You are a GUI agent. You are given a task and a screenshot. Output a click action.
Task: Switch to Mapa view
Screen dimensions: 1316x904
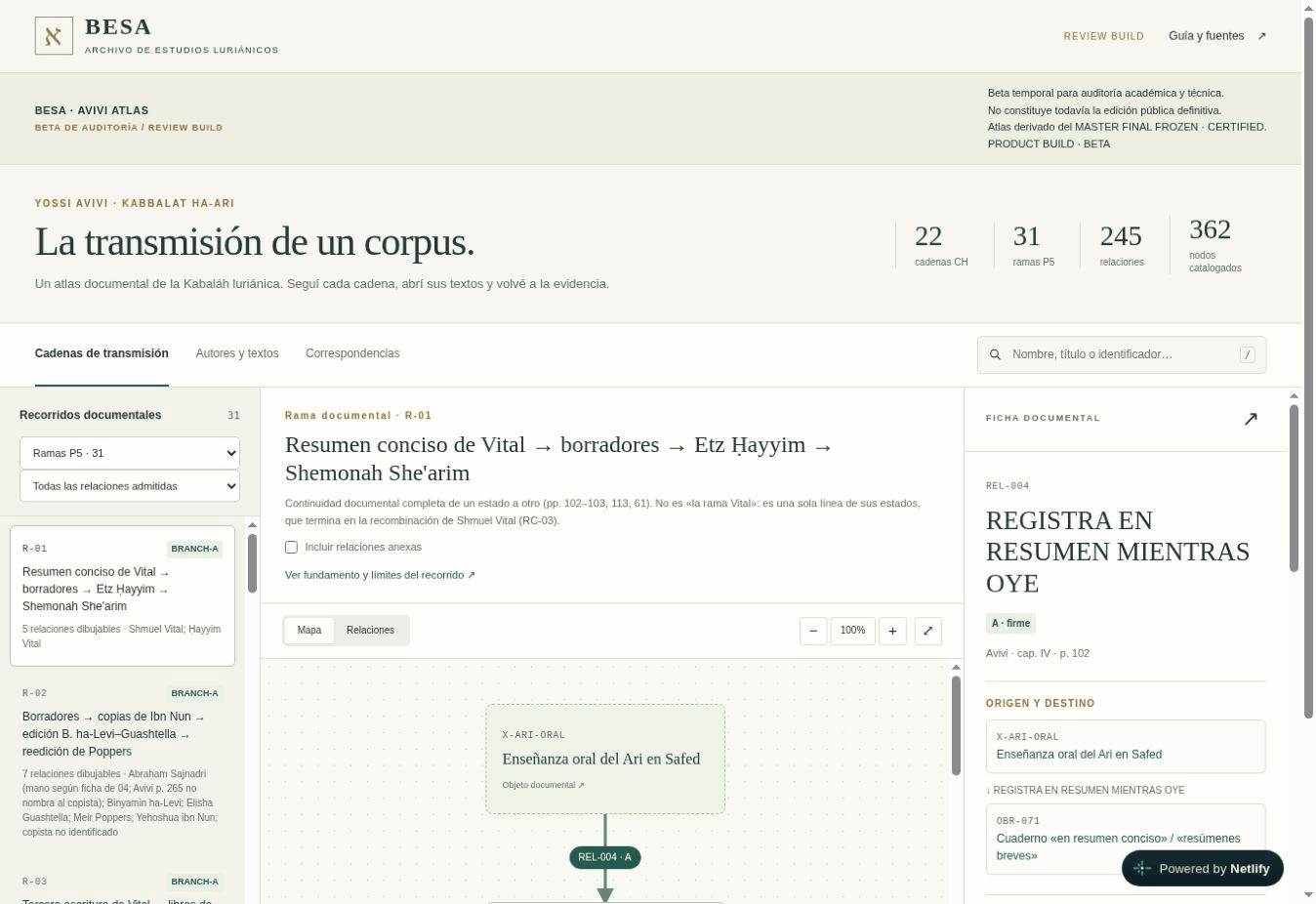coord(309,630)
